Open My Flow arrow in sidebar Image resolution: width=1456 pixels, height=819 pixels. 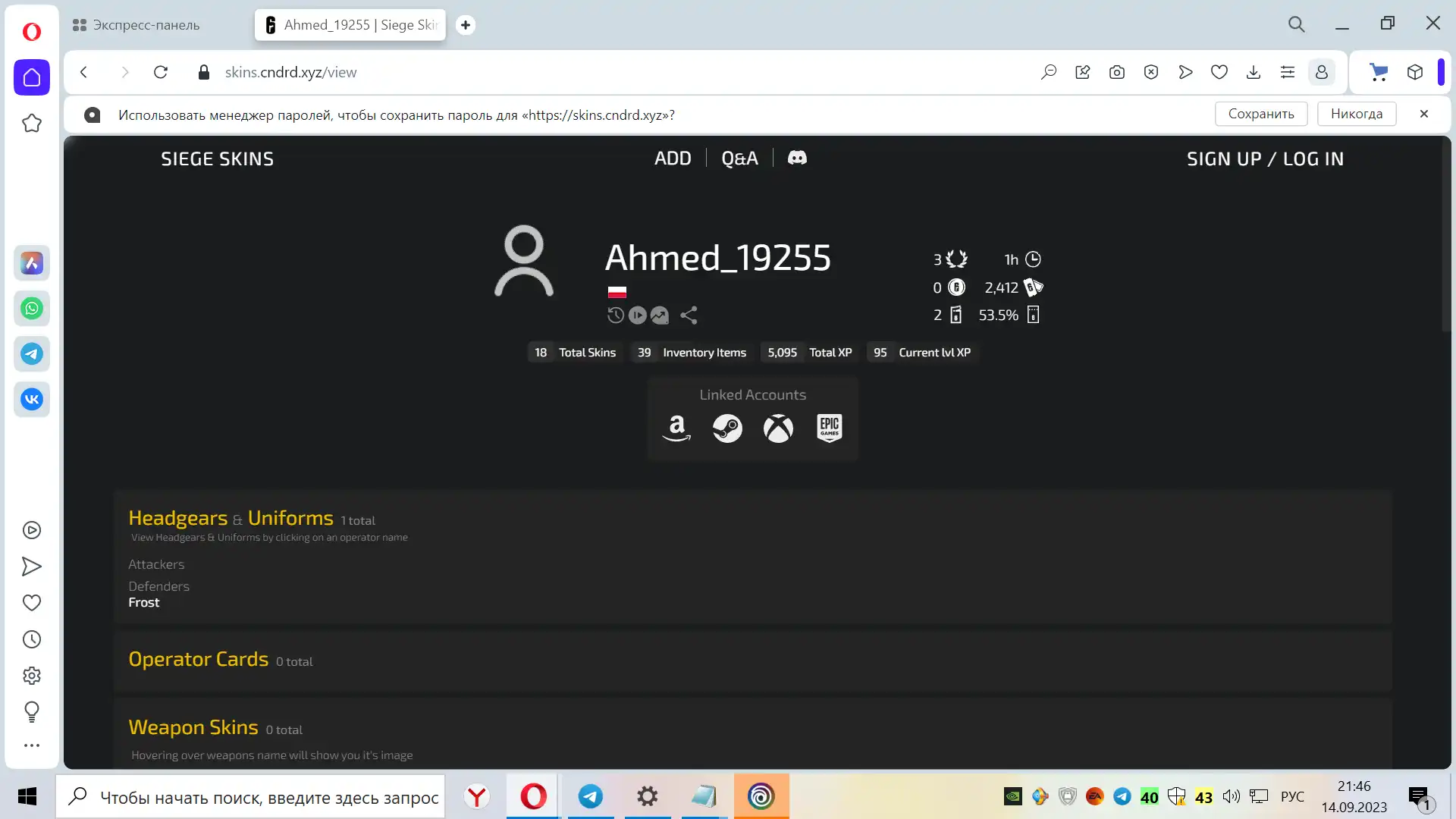click(x=32, y=566)
